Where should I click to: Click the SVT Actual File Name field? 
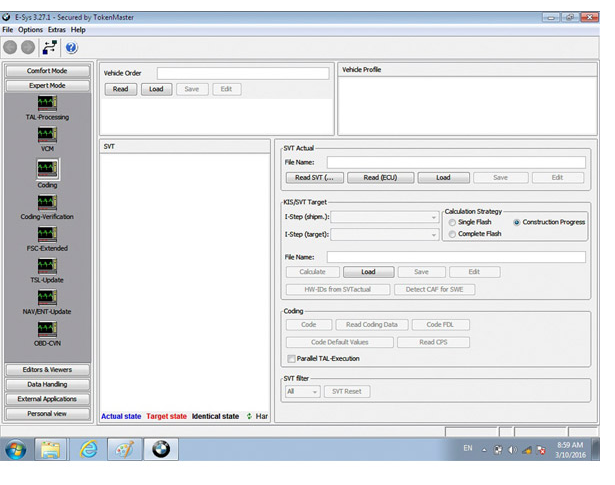coord(455,162)
